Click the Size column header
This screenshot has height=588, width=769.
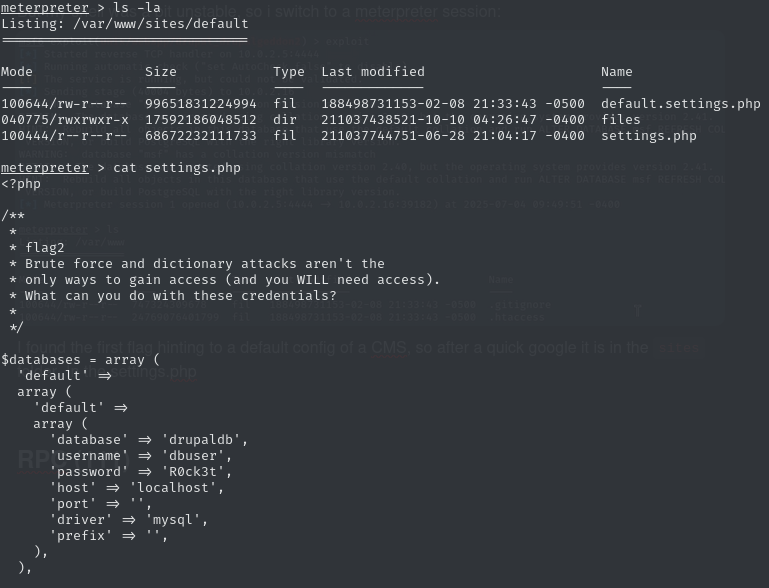click(161, 72)
